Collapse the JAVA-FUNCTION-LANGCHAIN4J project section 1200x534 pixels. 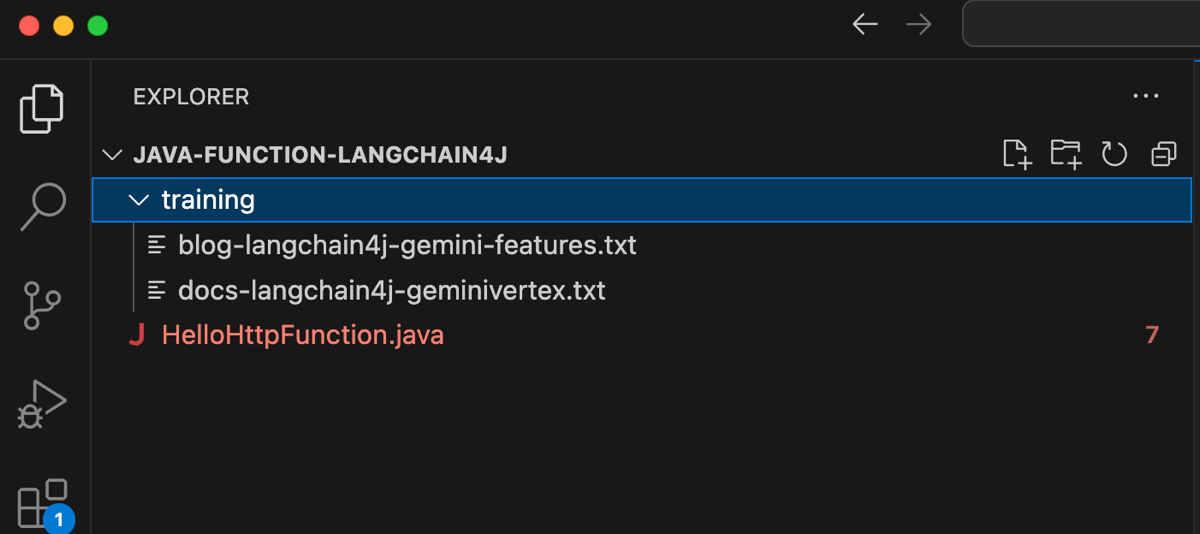click(x=113, y=155)
